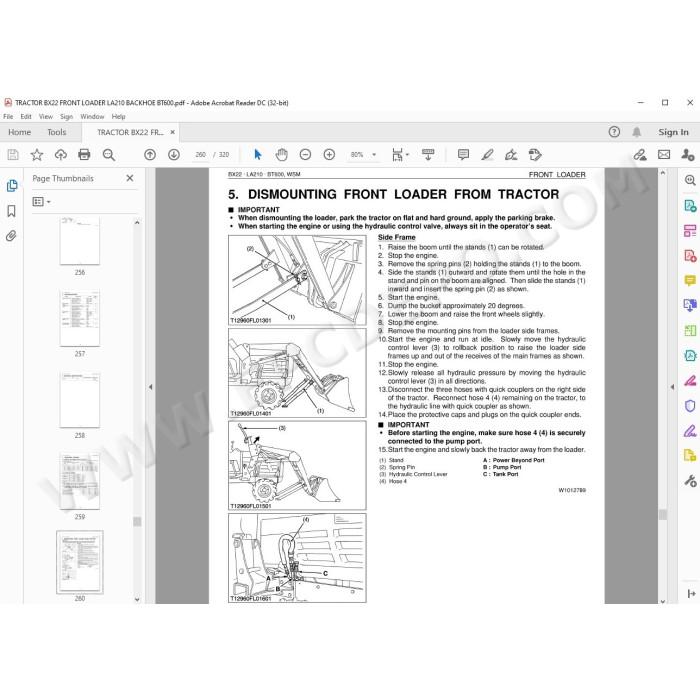Click the document scrollbar down arrow
Screen dimensions: 700x700
(x=663, y=601)
